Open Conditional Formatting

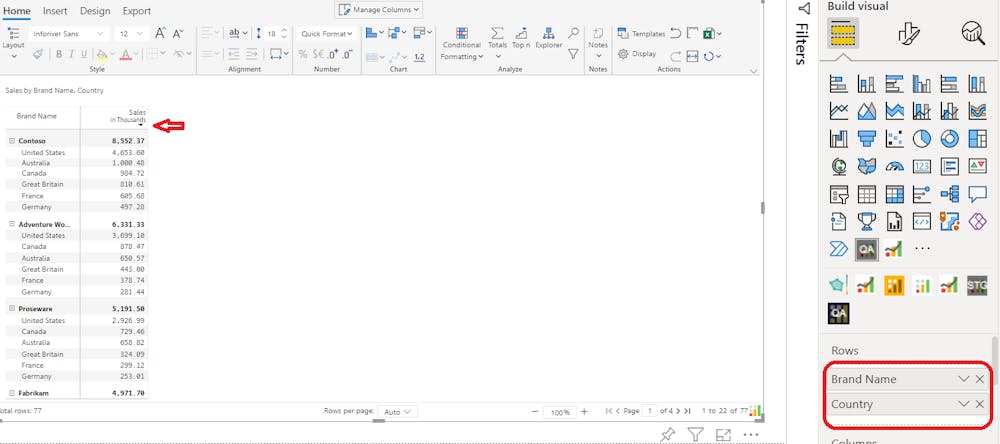point(462,45)
